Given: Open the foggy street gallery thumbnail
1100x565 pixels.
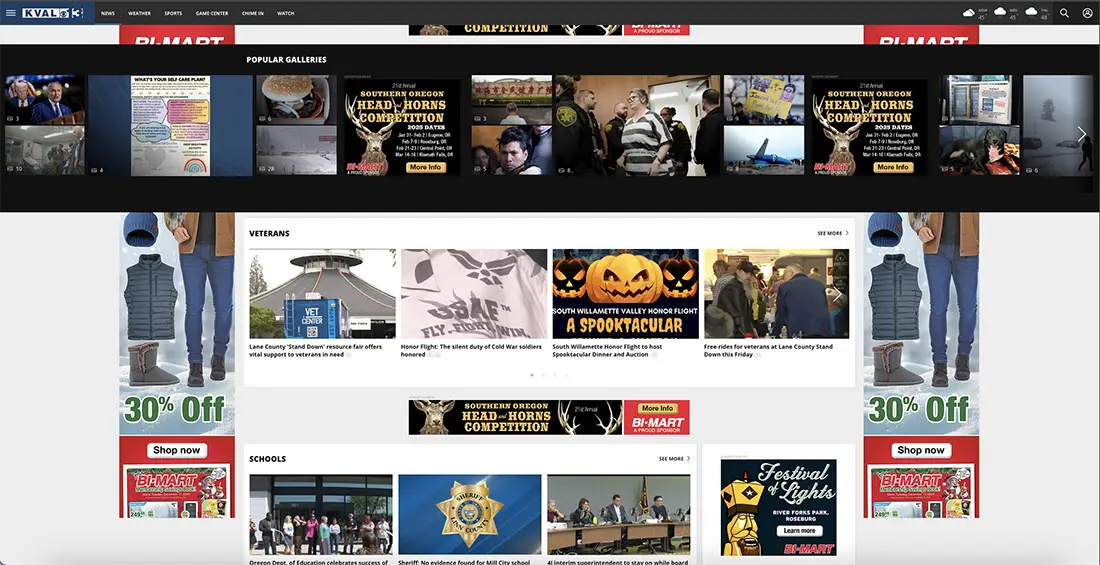Looking at the screenshot, I should (x=1058, y=126).
